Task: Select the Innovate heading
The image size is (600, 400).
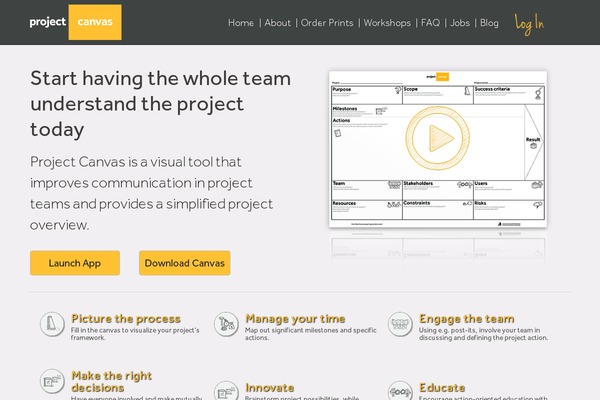Action: pos(270,388)
